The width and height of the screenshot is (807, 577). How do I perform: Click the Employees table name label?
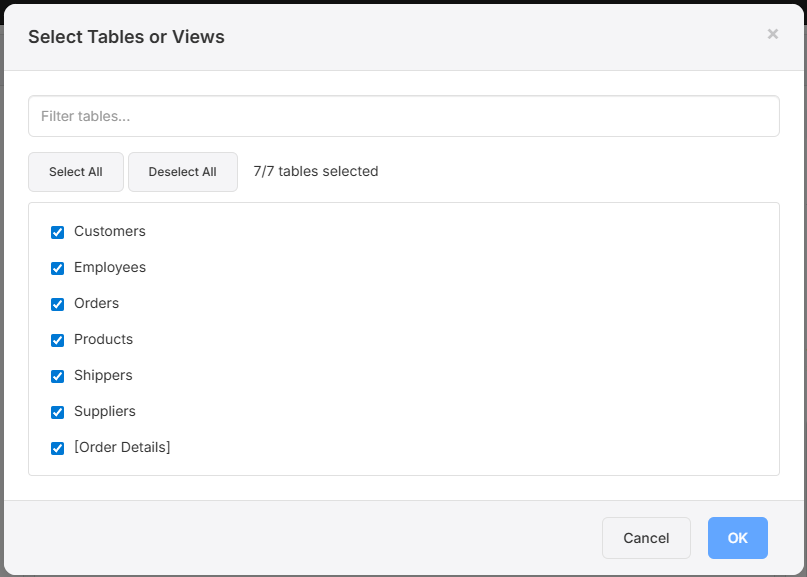pyautogui.click(x=110, y=267)
